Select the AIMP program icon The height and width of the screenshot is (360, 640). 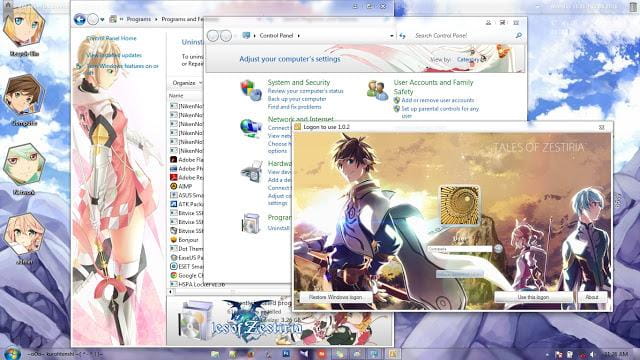coord(173,186)
